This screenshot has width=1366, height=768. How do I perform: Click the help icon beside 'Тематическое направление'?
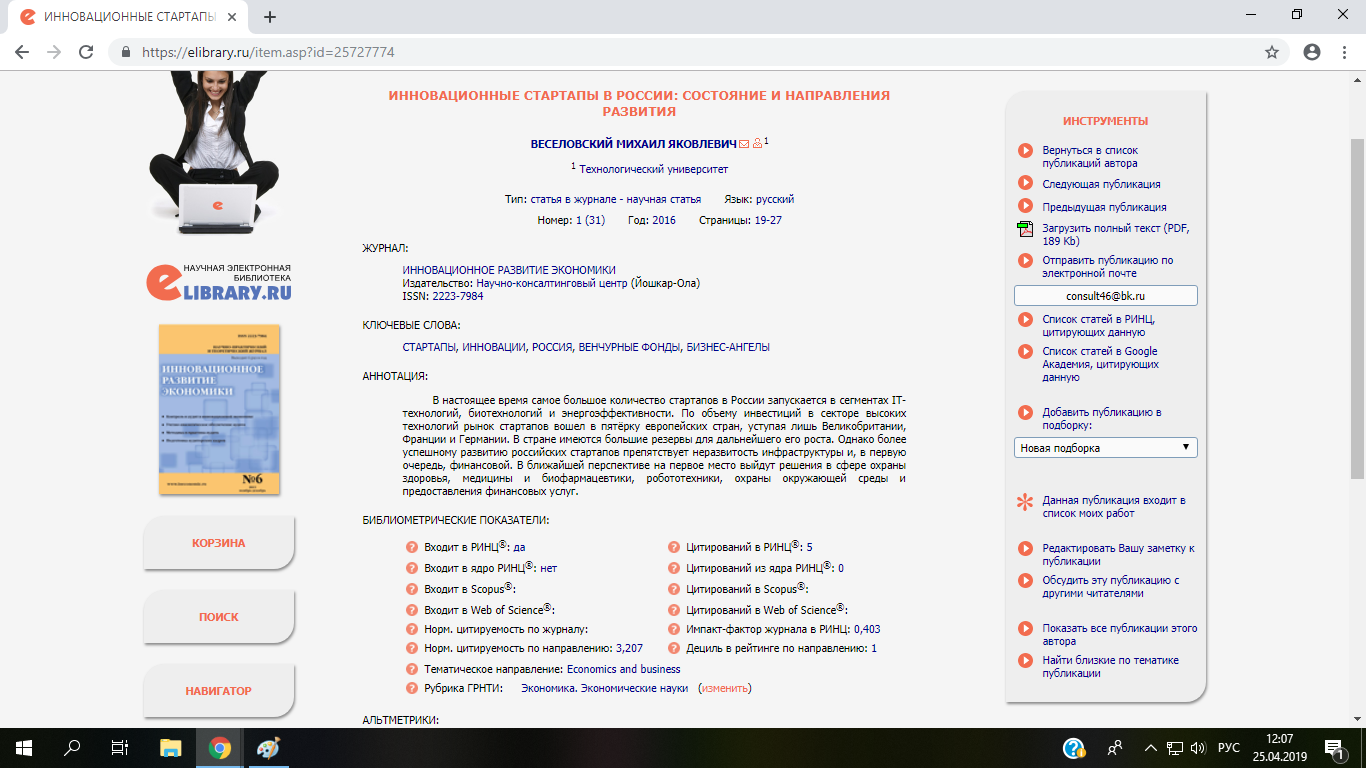tap(412, 669)
